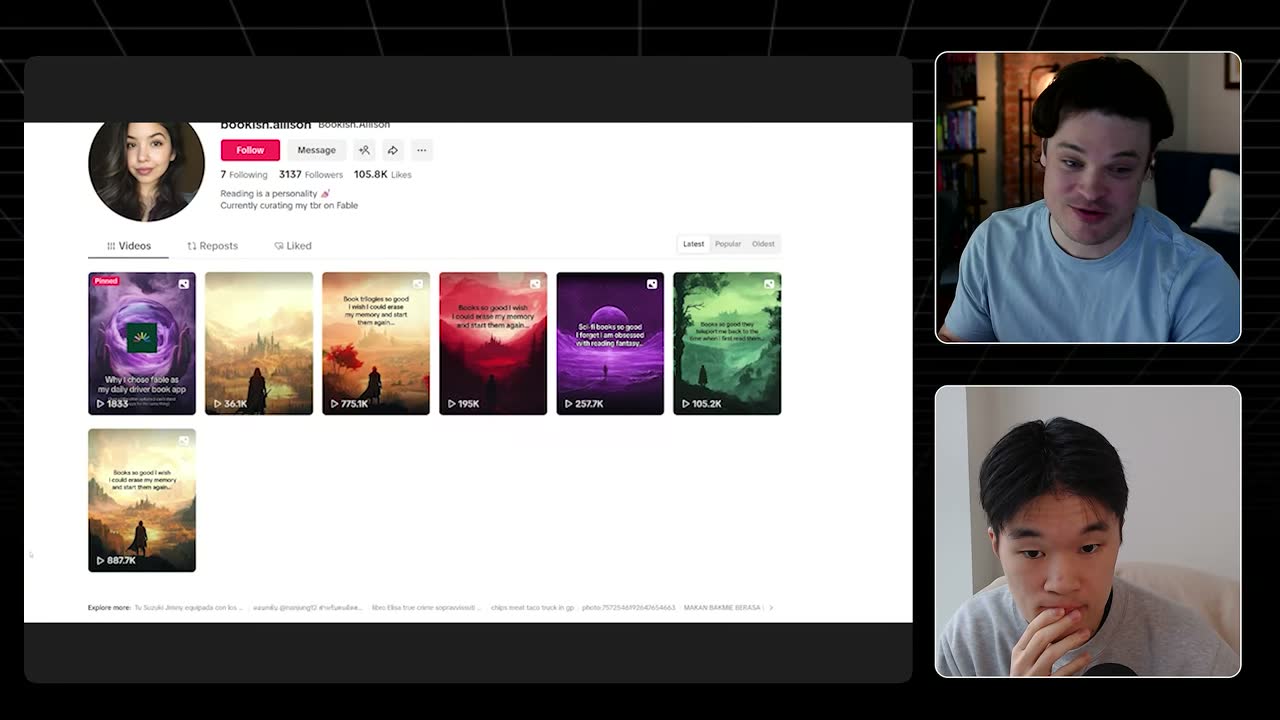The height and width of the screenshot is (720, 1280).
Task: Open the 3137 Followers list
Action: (x=311, y=174)
